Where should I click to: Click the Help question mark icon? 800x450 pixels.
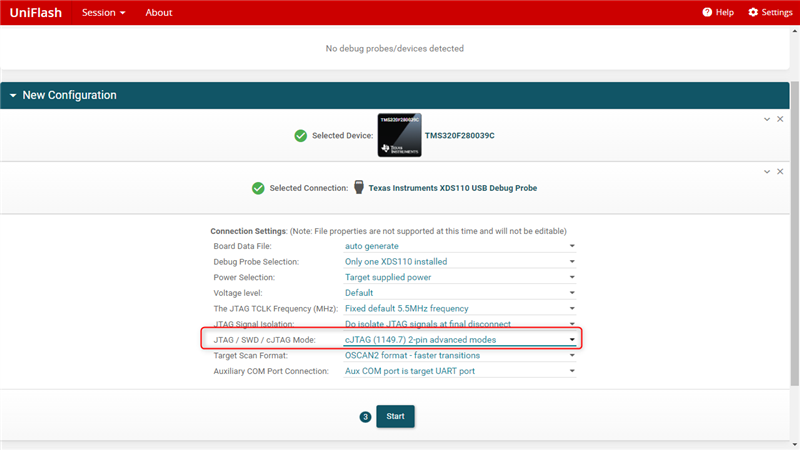click(707, 12)
